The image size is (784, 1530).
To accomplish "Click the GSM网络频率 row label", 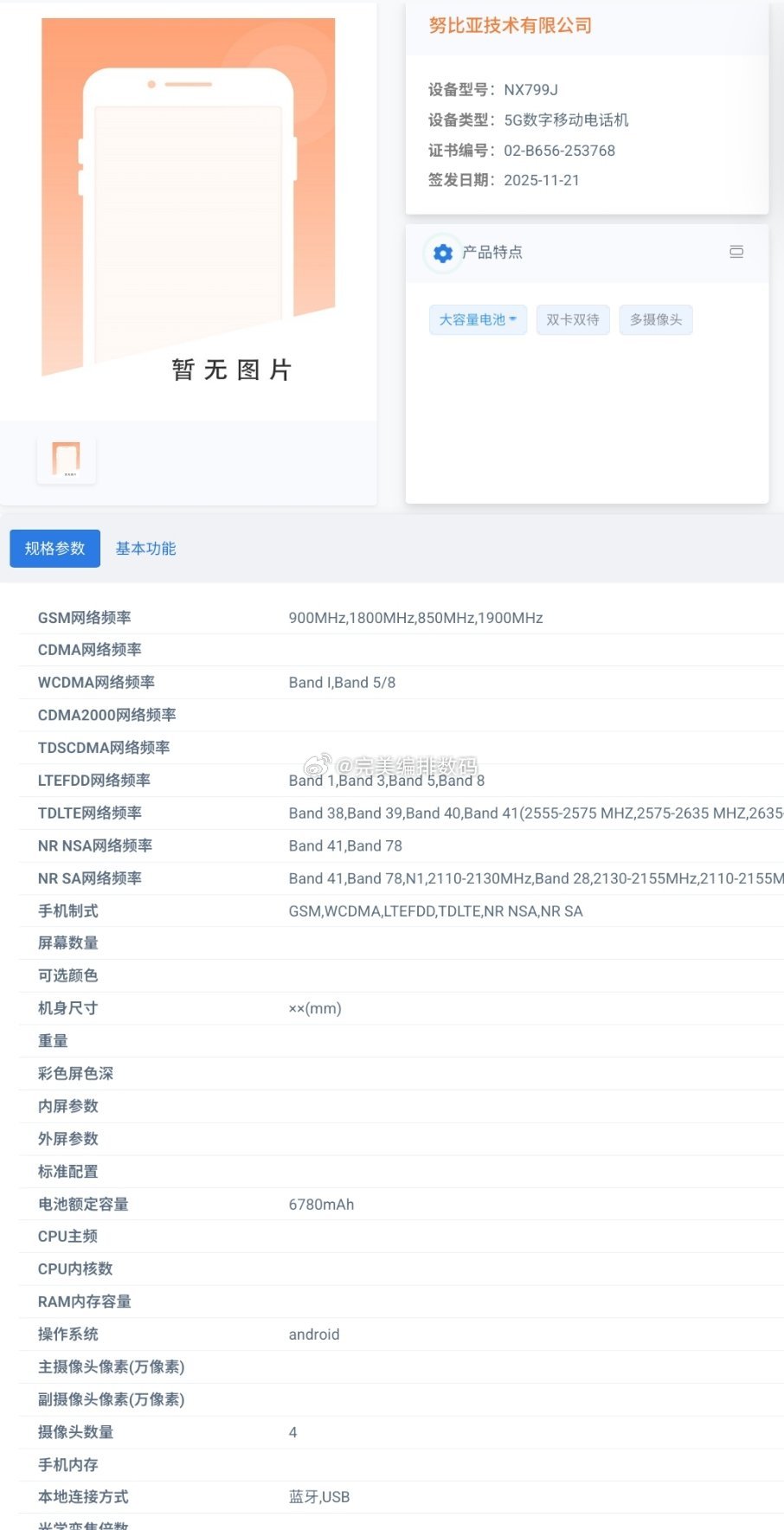I will 85,618.
